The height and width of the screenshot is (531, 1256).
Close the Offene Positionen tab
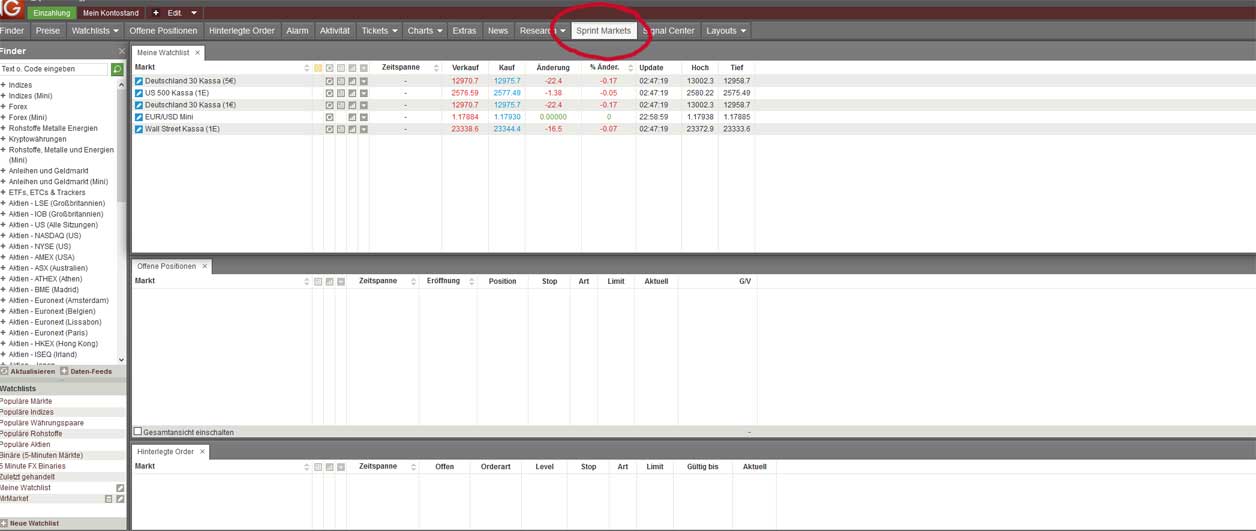click(205, 266)
